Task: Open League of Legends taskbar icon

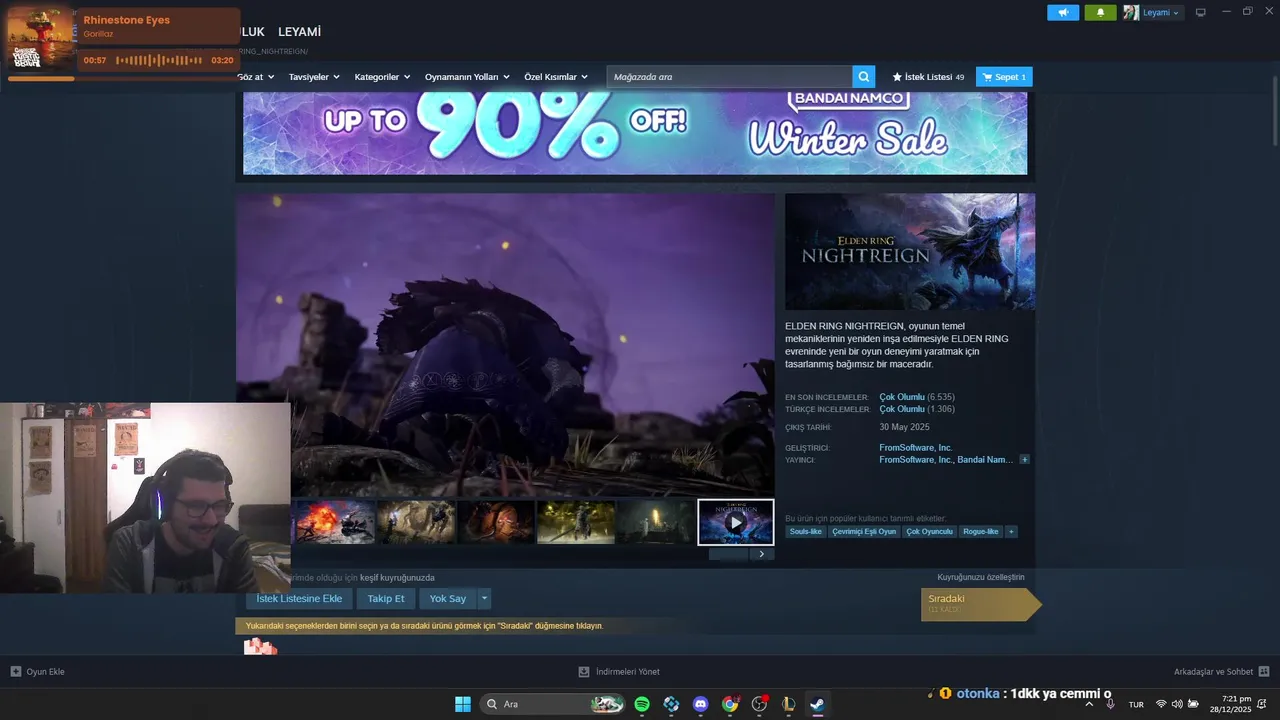Action: coord(788,704)
